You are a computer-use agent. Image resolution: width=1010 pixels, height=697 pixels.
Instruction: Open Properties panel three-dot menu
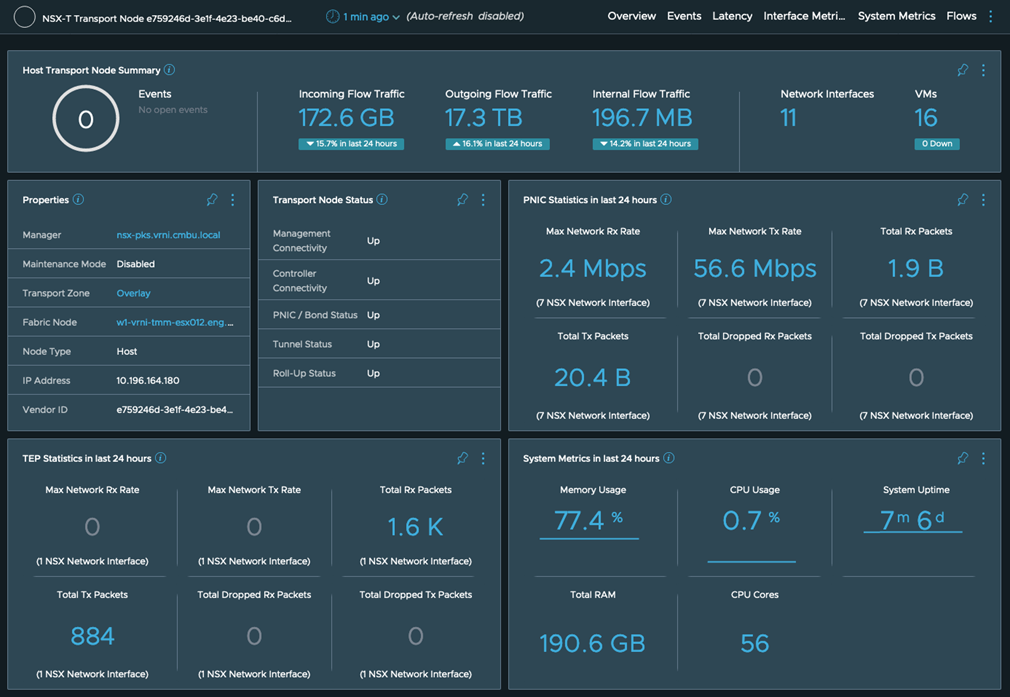[x=233, y=200]
